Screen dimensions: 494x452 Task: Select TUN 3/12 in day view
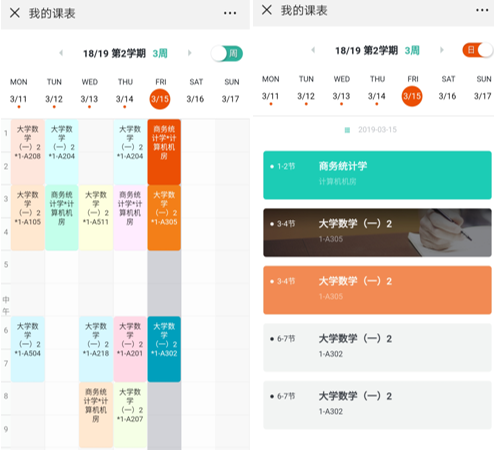tap(306, 89)
